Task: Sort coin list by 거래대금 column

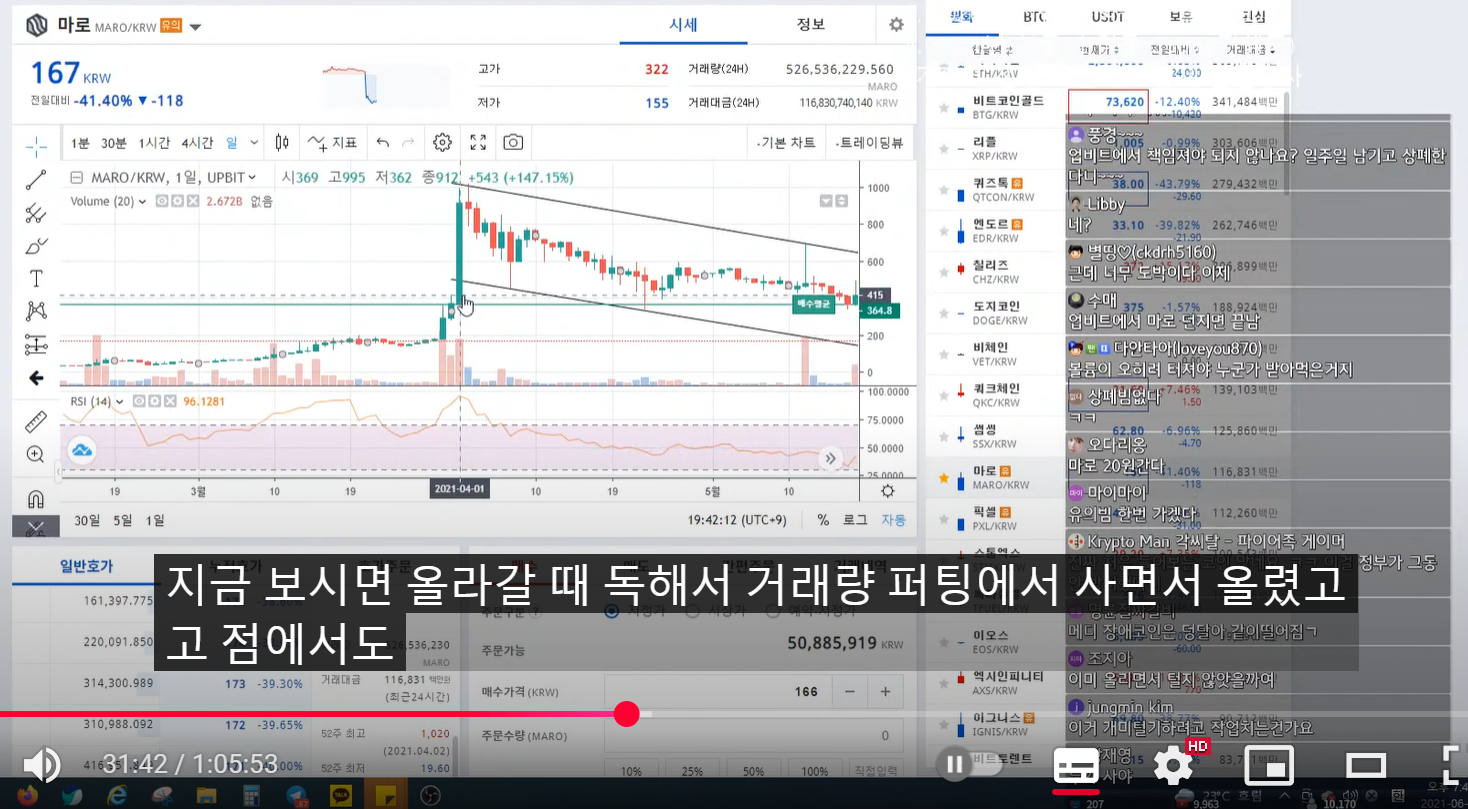Action: (1250, 49)
